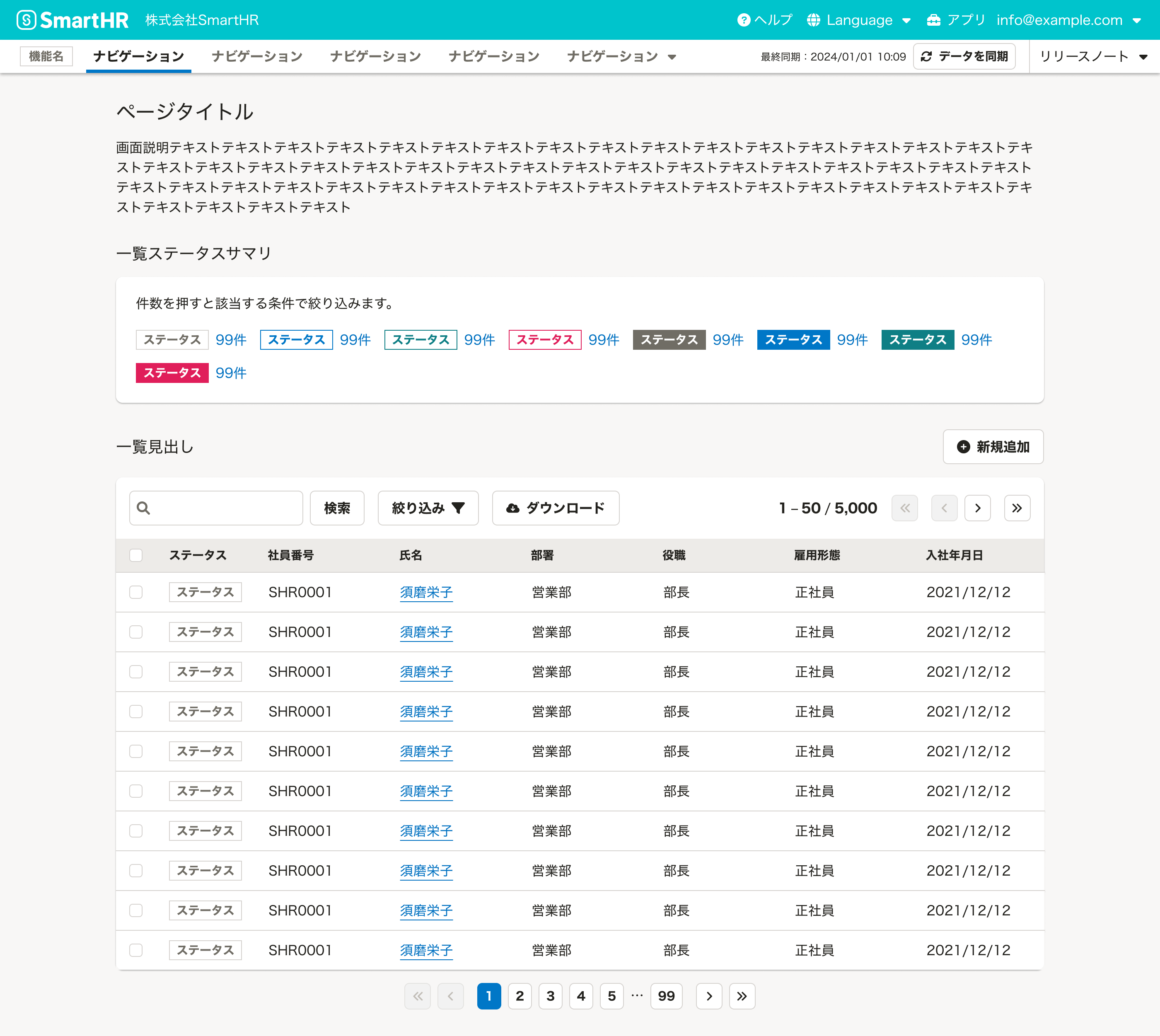This screenshot has height=1036, width=1160.
Task: Select the second navigation tab
Action: click(x=257, y=56)
